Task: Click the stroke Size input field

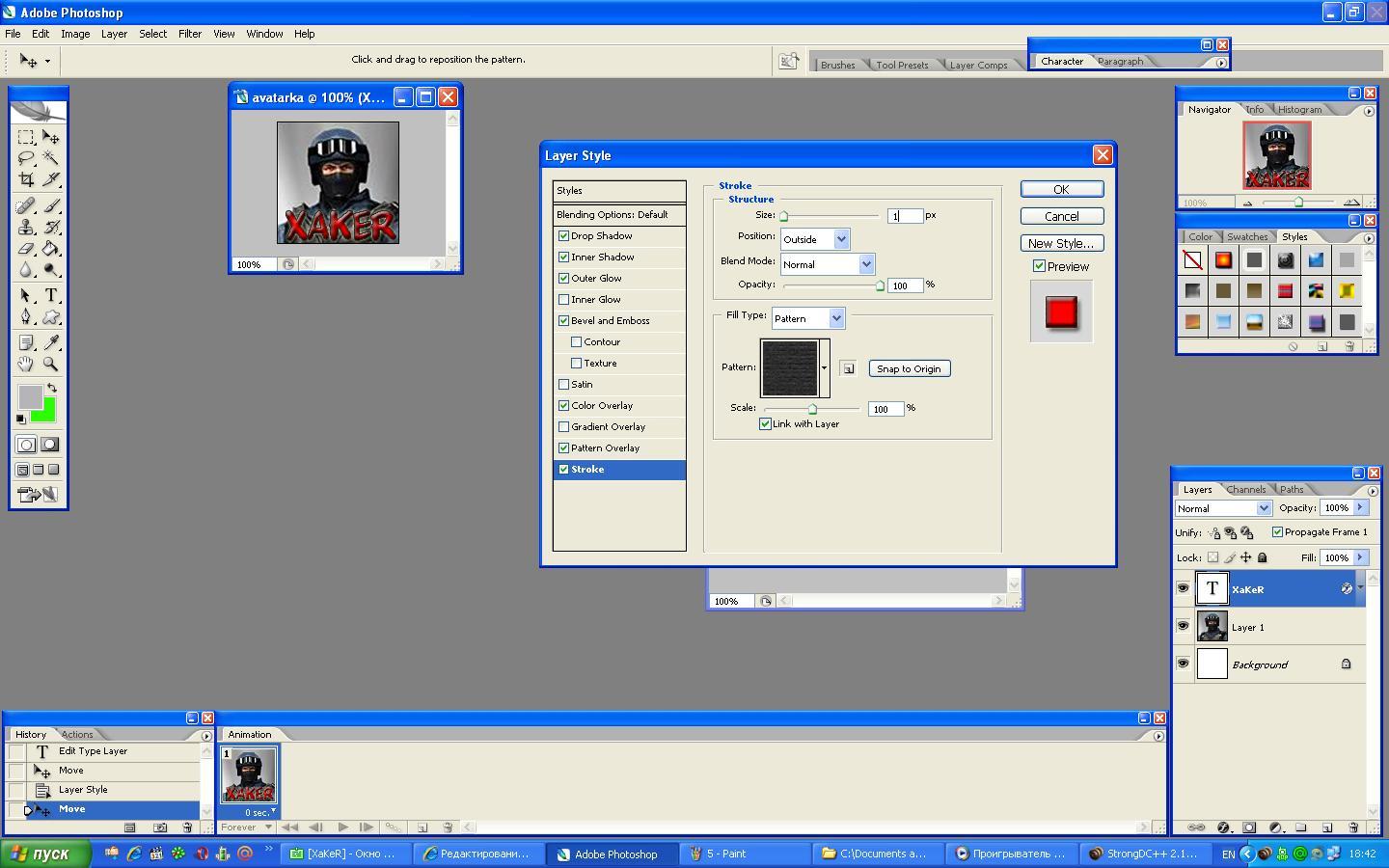Action: click(x=905, y=216)
